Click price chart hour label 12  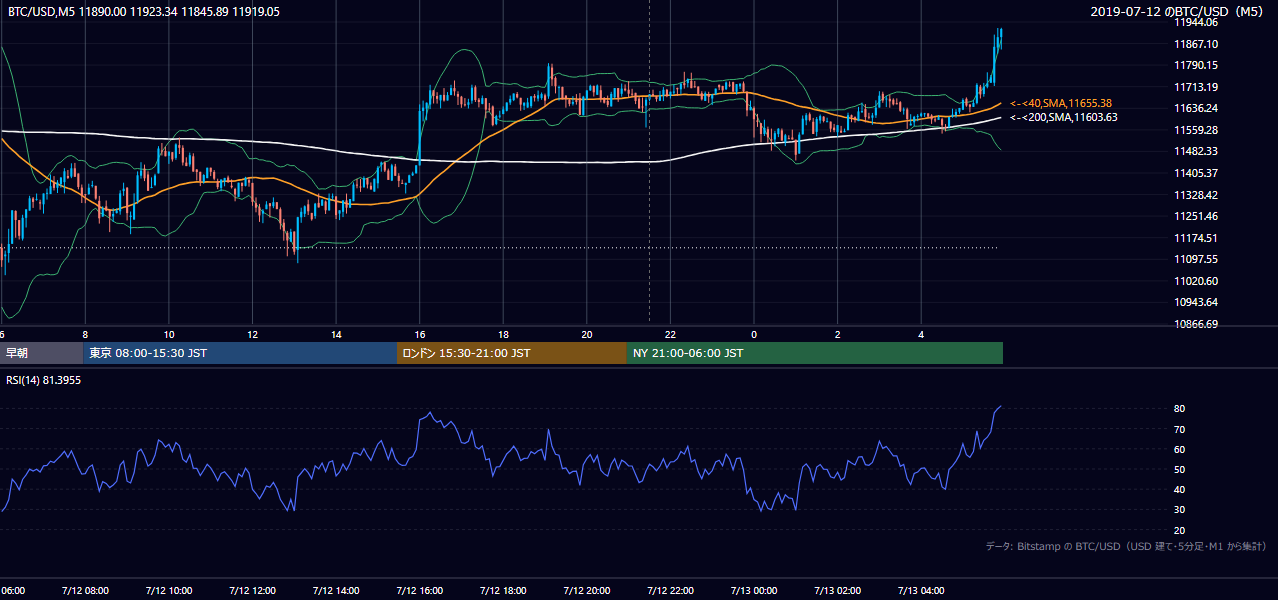point(253,334)
